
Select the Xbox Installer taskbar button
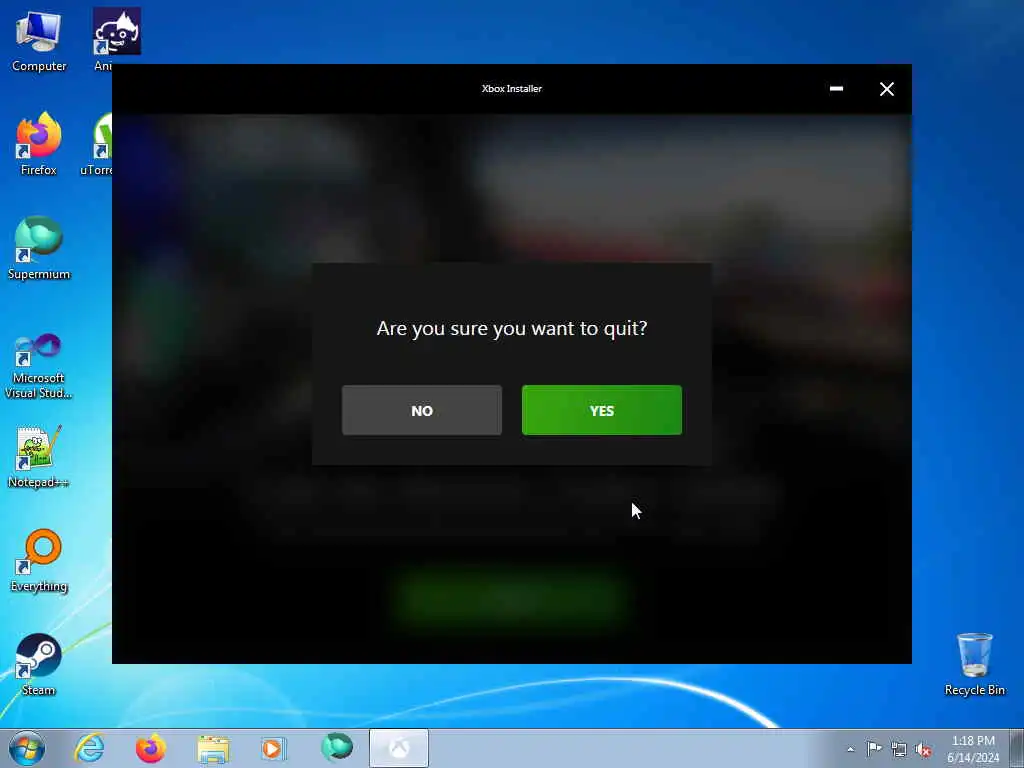399,748
